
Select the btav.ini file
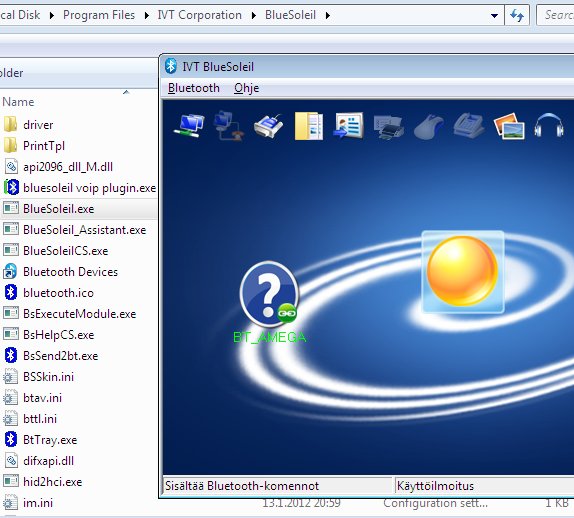click(42, 398)
